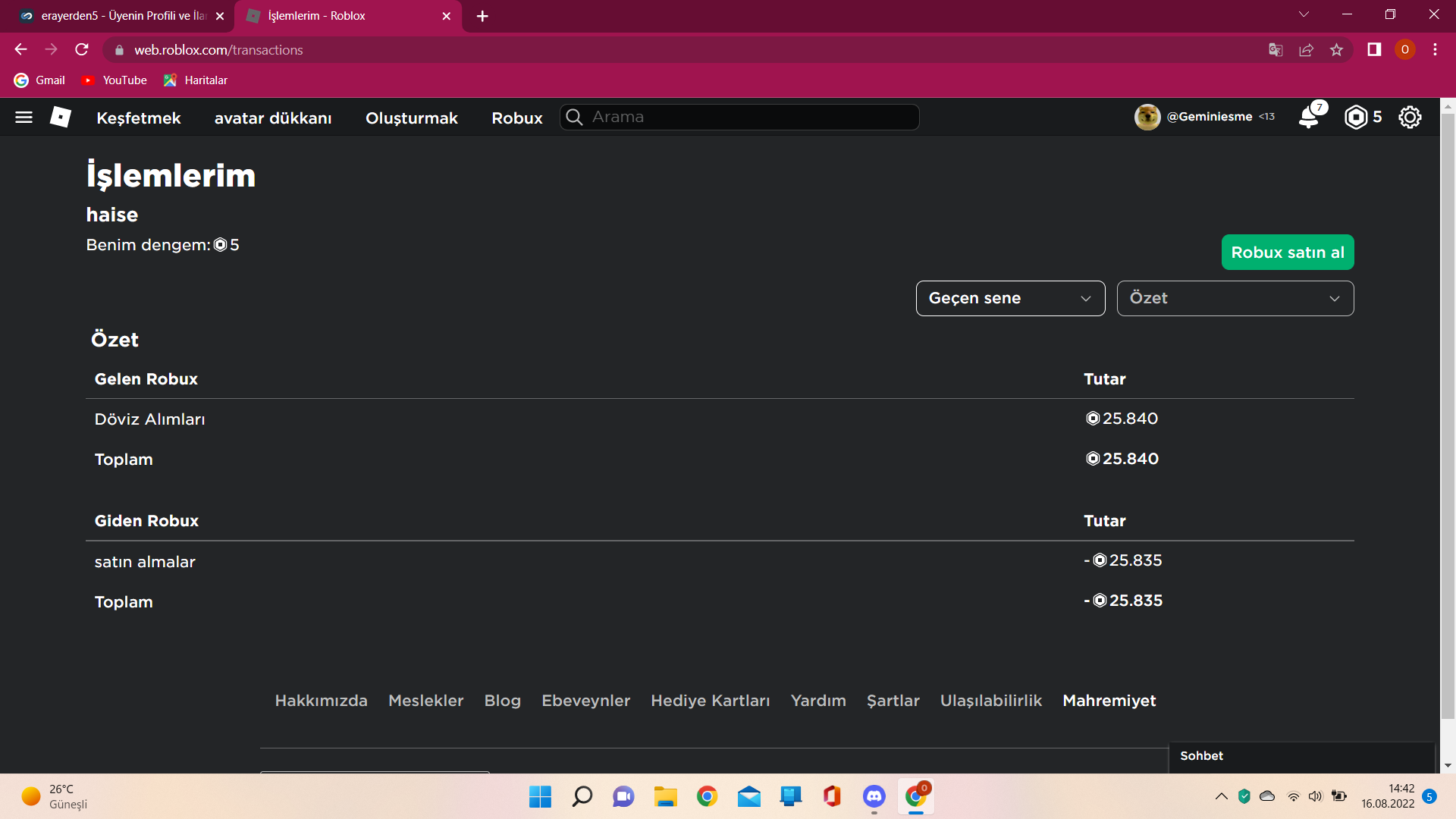Image resolution: width=1456 pixels, height=819 pixels.
Task: Expand the Özet transaction type dropdown
Action: pyautogui.click(x=1235, y=298)
